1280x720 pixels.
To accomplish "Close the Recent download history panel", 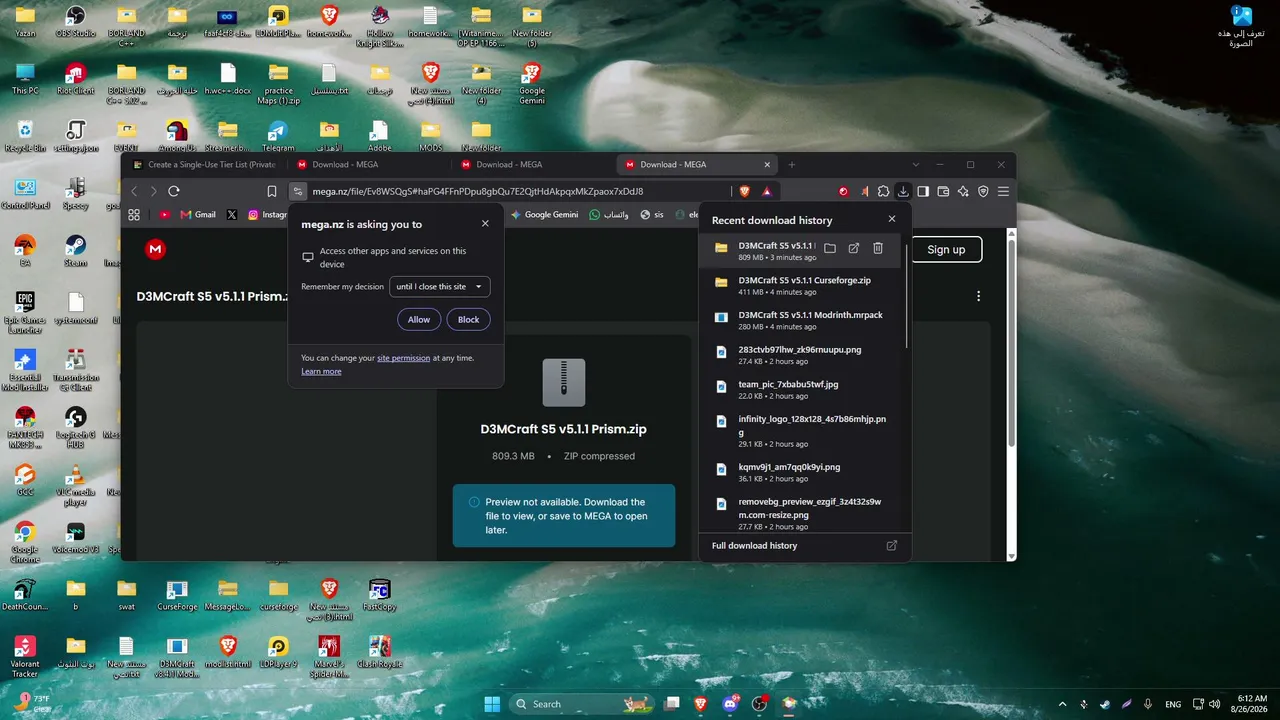I will (x=892, y=219).
